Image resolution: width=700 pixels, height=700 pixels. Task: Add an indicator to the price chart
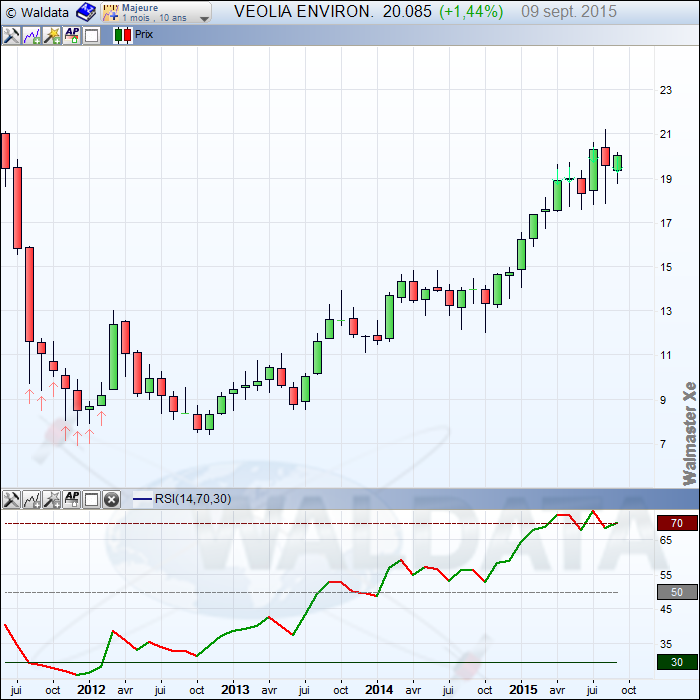pos(32,35)
